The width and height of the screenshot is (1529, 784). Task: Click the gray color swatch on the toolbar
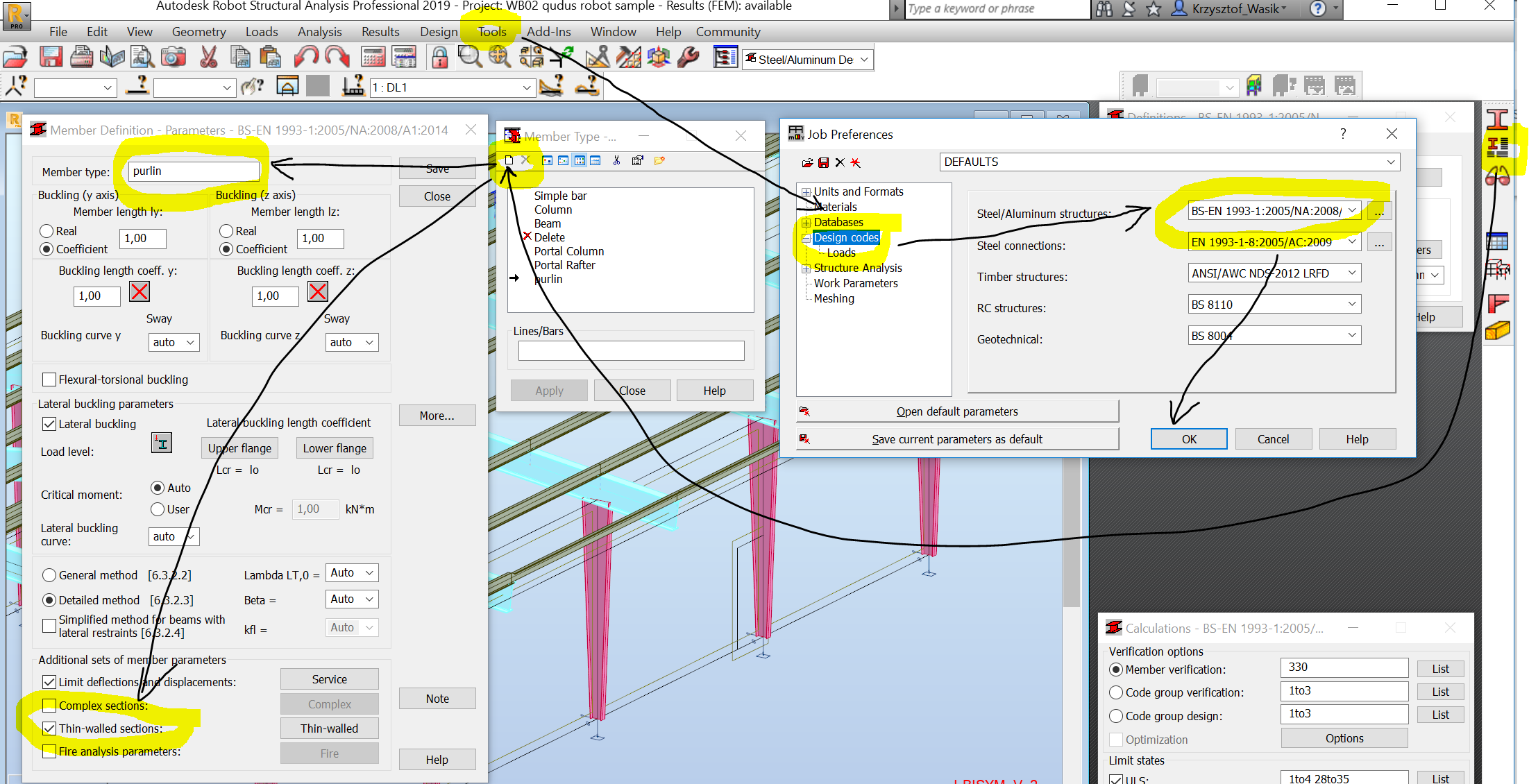click(317, 85)
